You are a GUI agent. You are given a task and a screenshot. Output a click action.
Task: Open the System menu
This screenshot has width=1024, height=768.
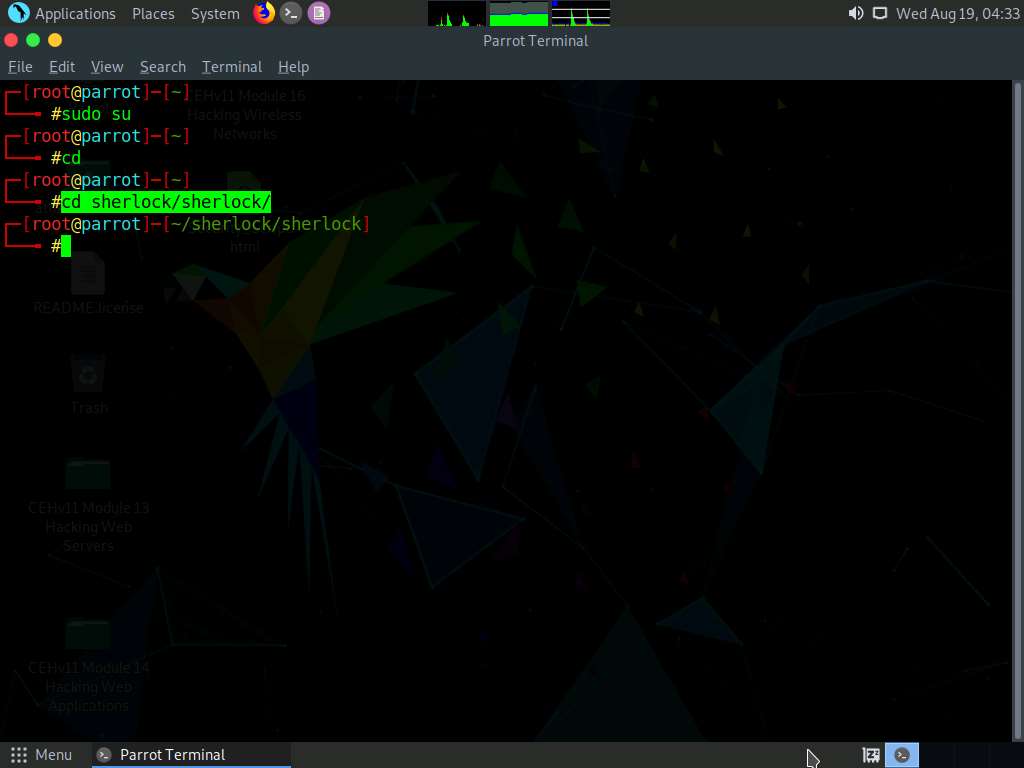point(215,13)
